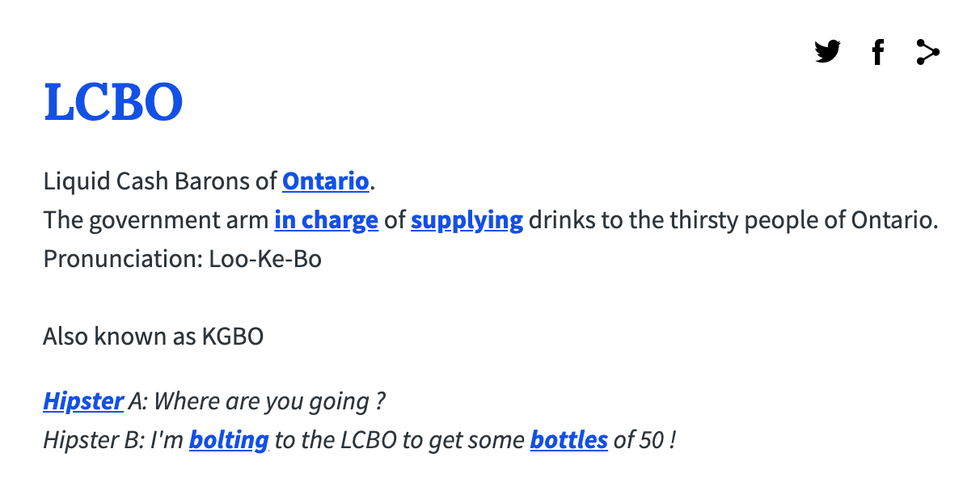
Task: Click the "Pronunciation: Loo-Ke-Bo" line
Action: point(182,258)
